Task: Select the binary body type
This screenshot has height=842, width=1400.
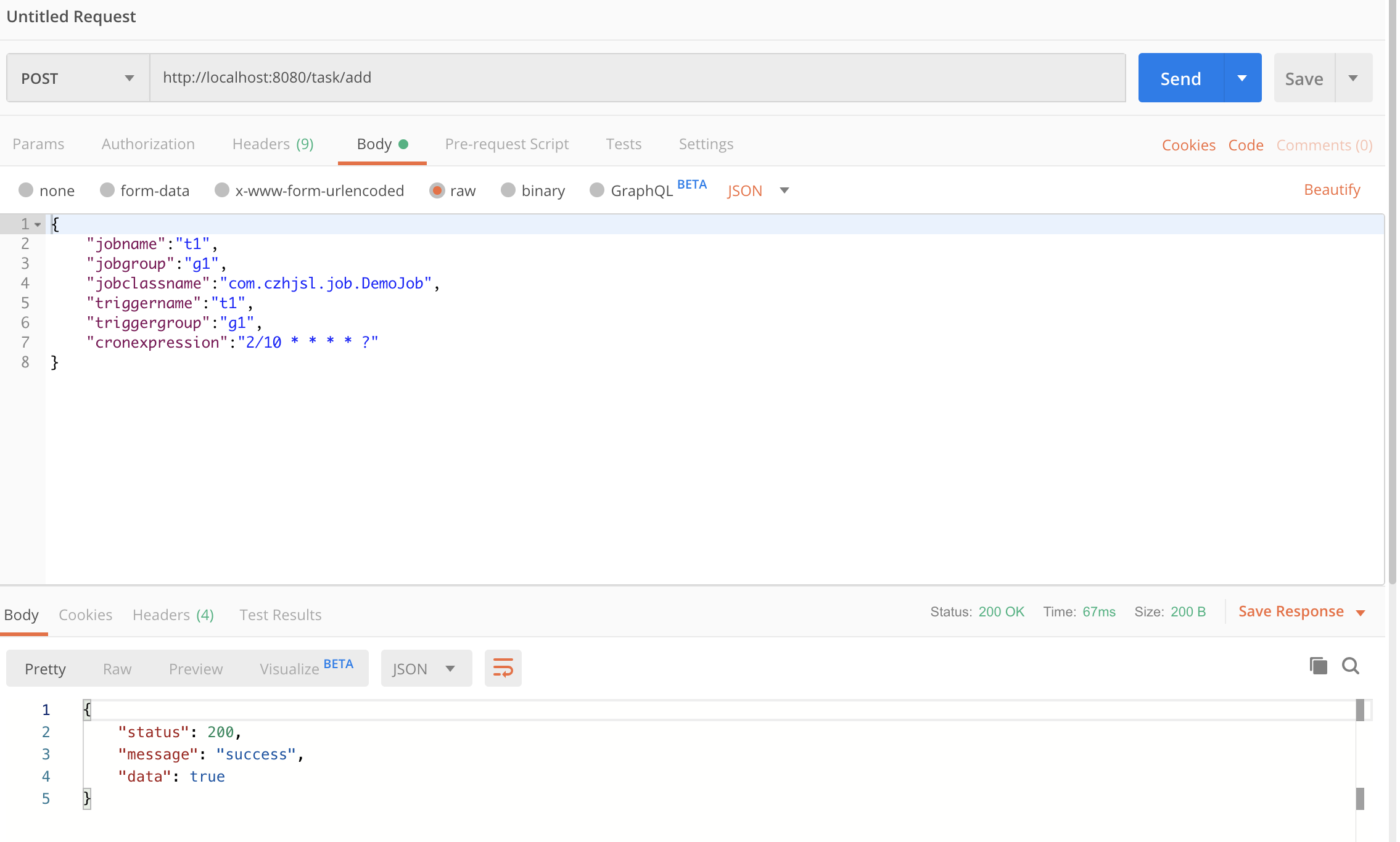Action: 508,190
